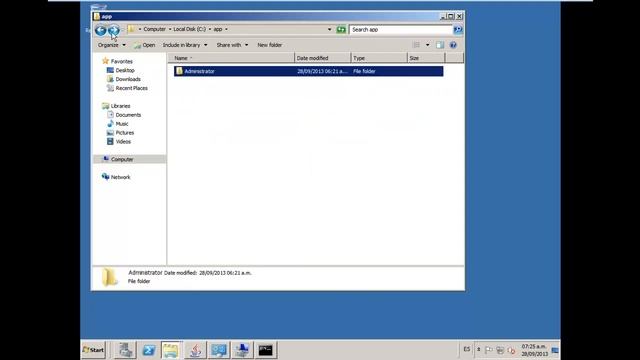Show hidden tray icons arrow
The height and width of the screenshot is (360, 640).
478,349
